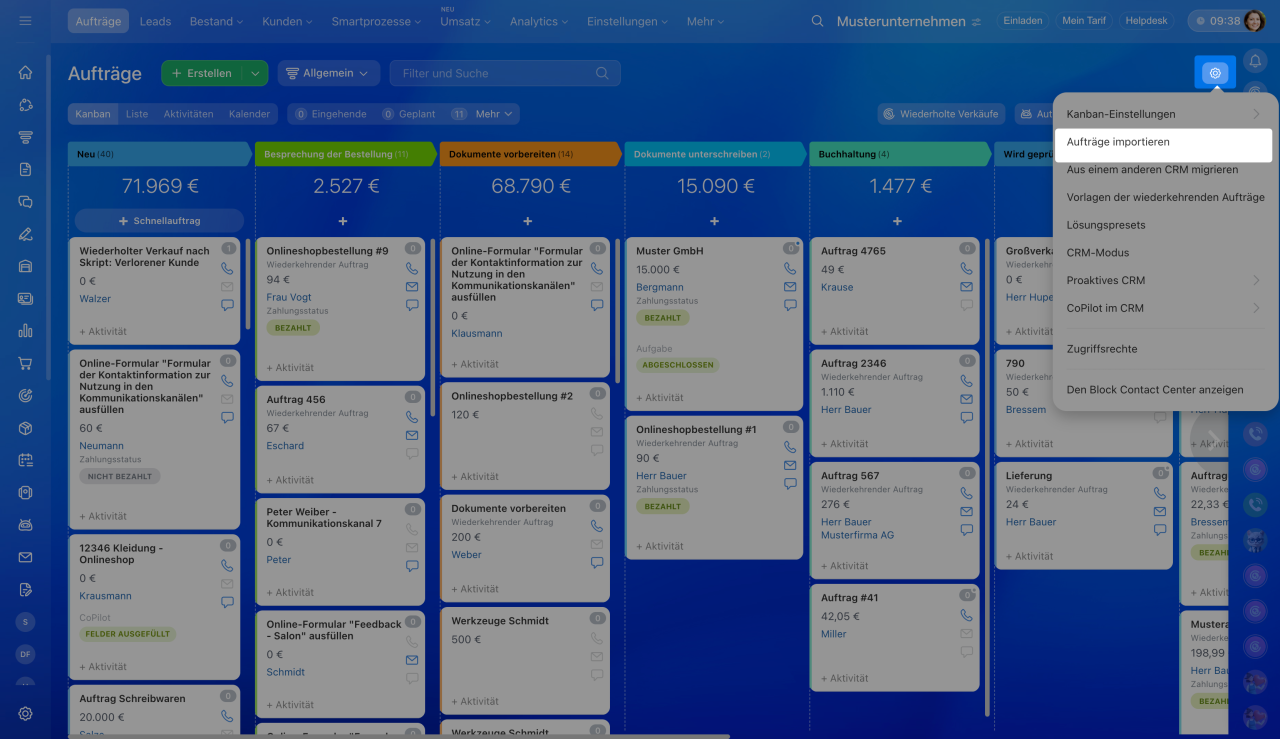Open the notifications bell icon

pos(1255,61)
